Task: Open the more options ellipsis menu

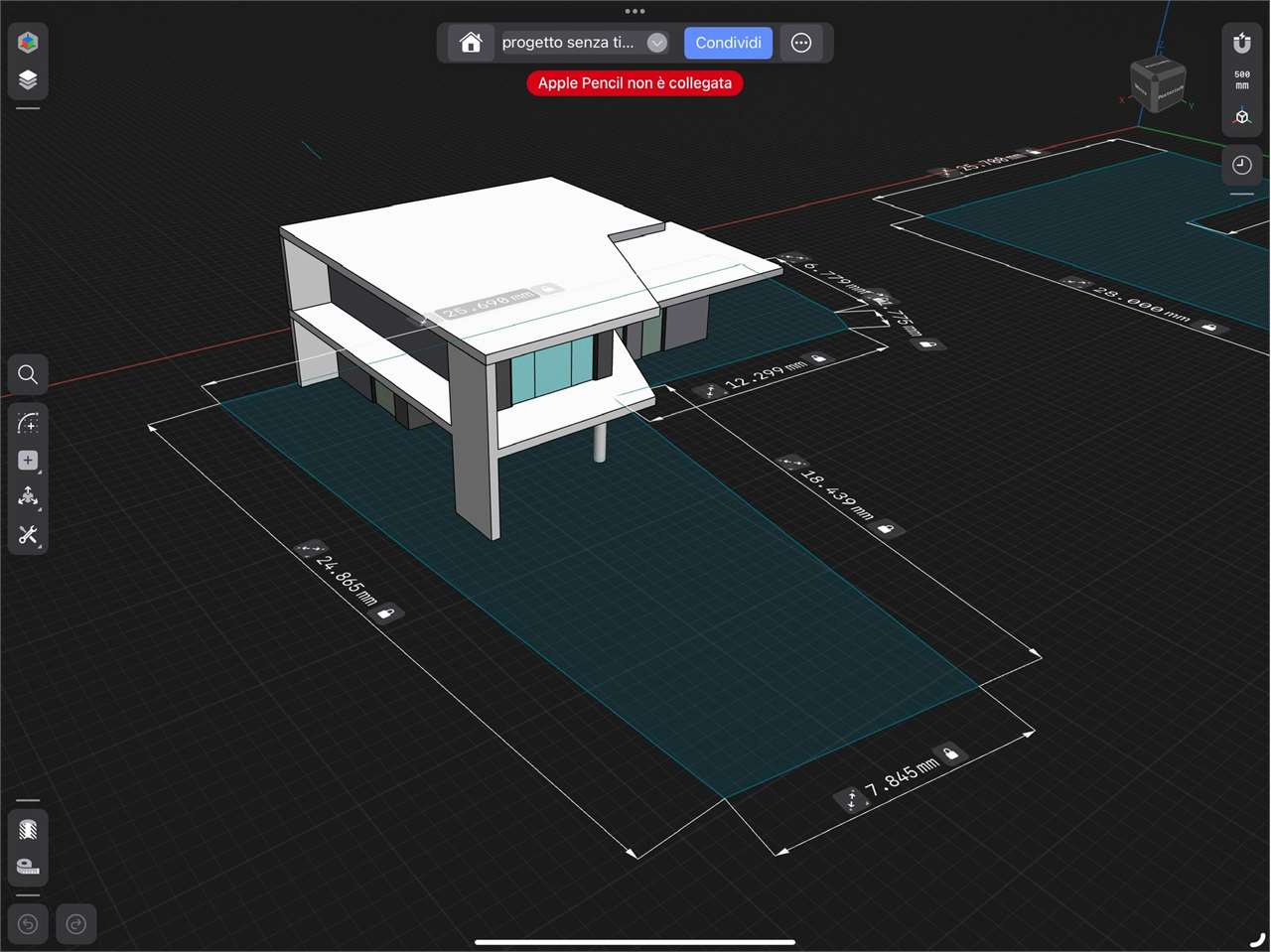Action: (801, 43)
